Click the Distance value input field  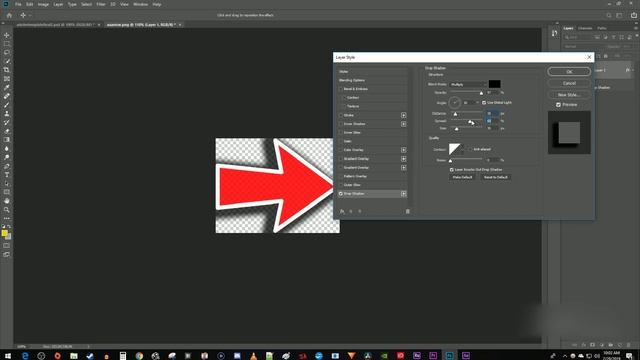tap(492, 113)
